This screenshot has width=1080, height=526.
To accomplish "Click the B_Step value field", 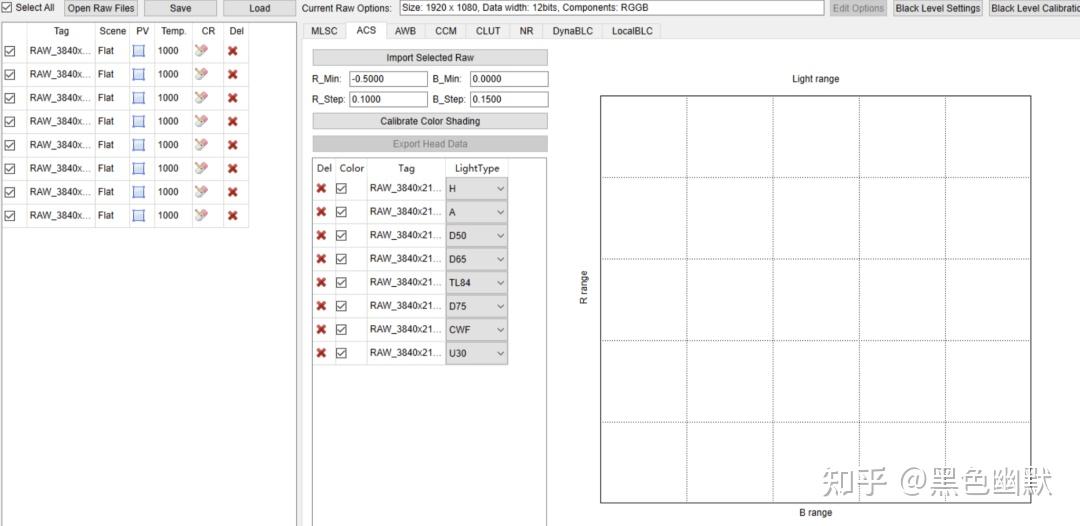I will (x=509, y=99).
